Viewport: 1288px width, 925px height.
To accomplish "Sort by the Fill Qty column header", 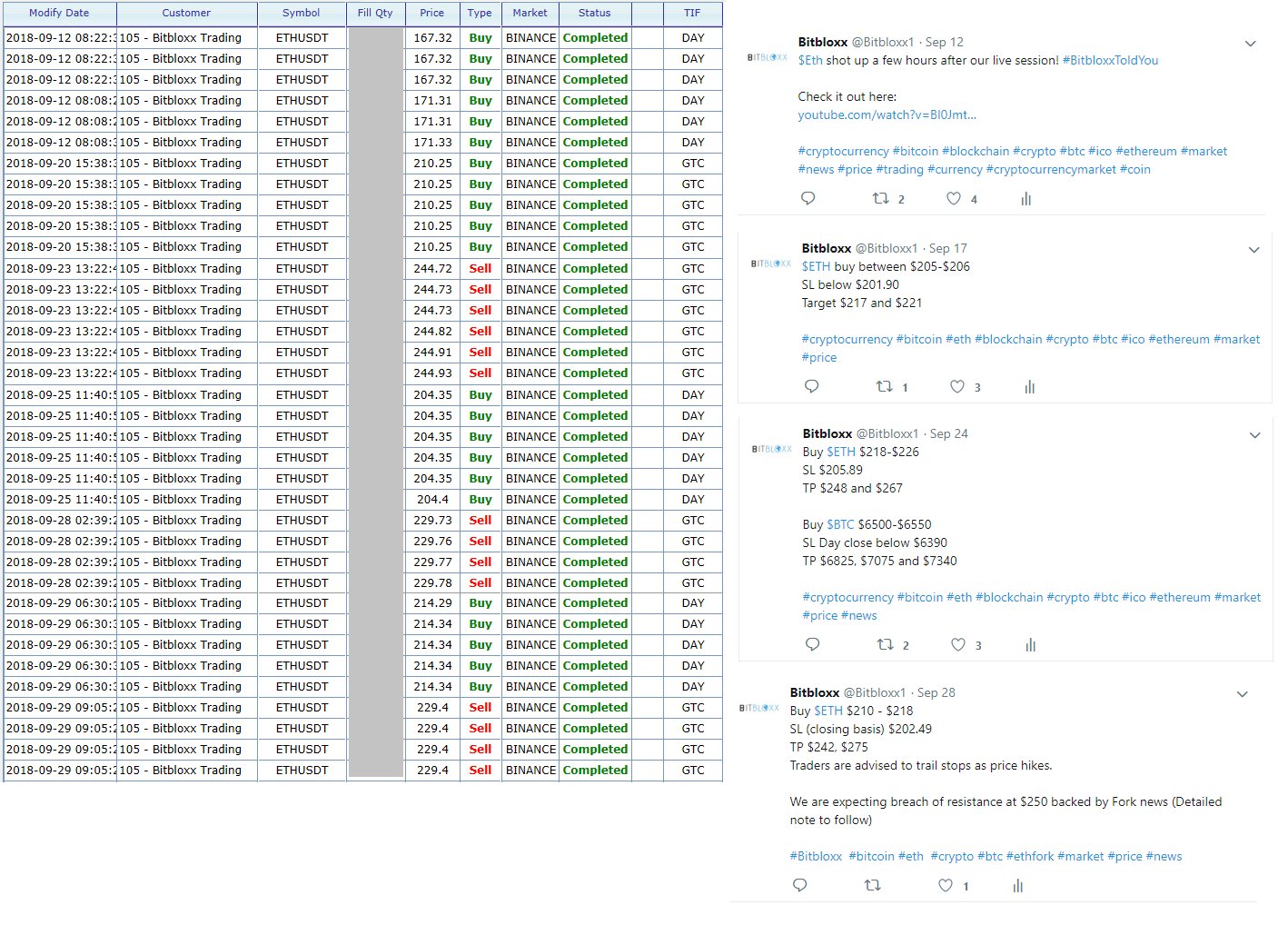I will click(x=375, y=14).
